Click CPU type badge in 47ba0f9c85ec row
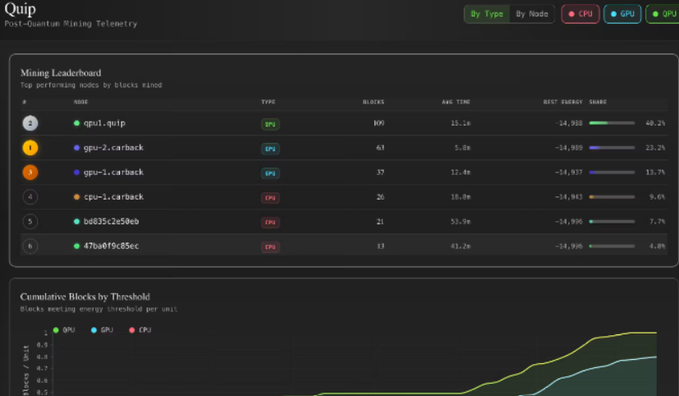Viewport: 679px width, 396px height. click(x=270, y=247)
